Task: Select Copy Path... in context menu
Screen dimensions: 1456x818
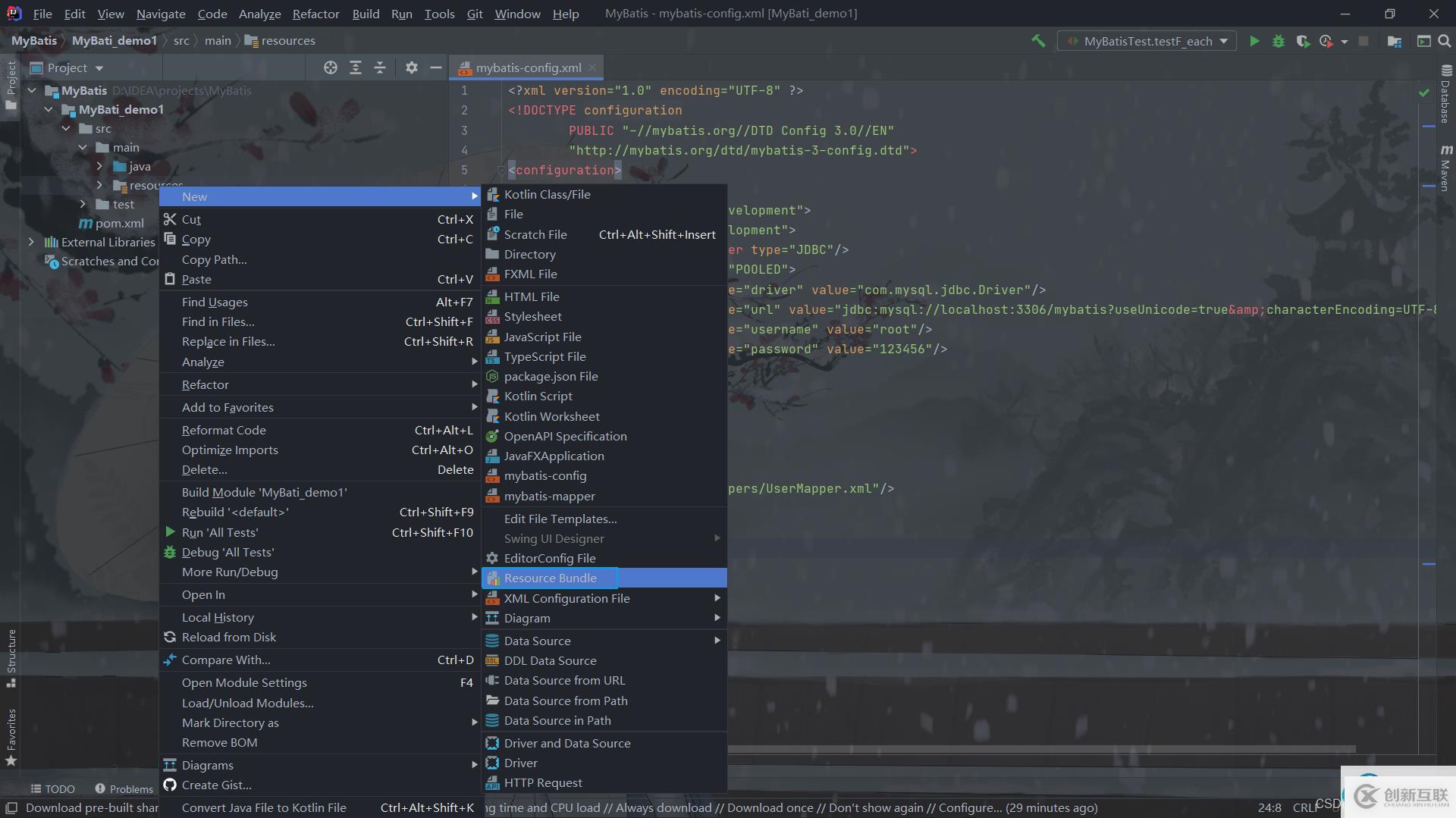Action: 320,259
